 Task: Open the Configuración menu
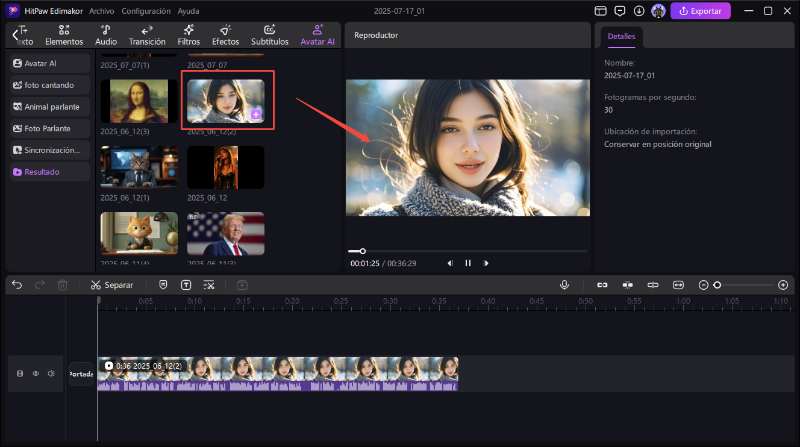pos(146,10)
